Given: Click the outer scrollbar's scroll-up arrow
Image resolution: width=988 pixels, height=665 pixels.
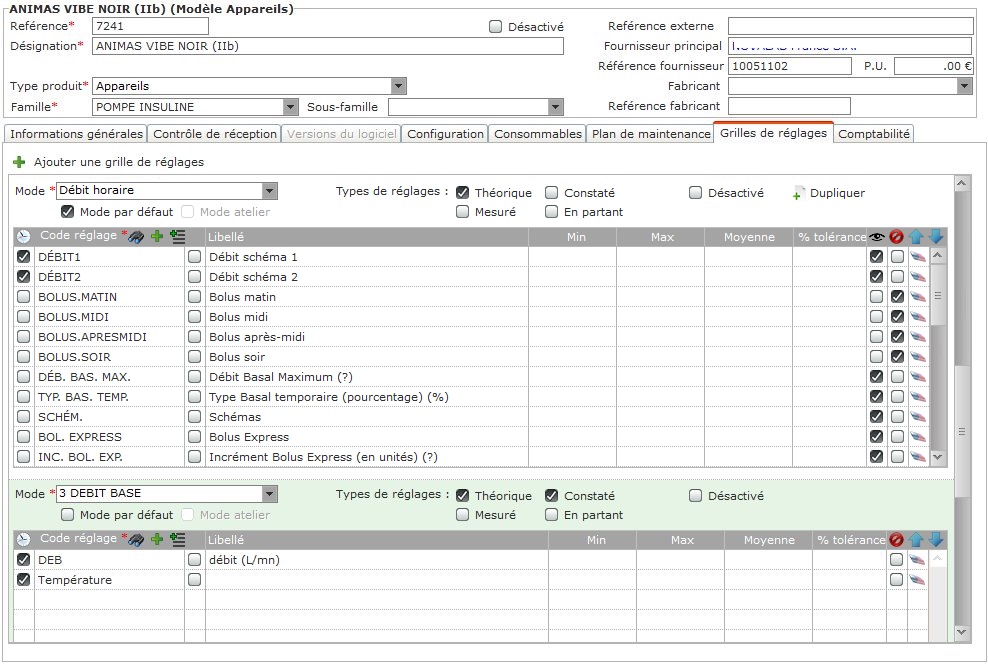Looking at the screenshot, I should point(962,183).
